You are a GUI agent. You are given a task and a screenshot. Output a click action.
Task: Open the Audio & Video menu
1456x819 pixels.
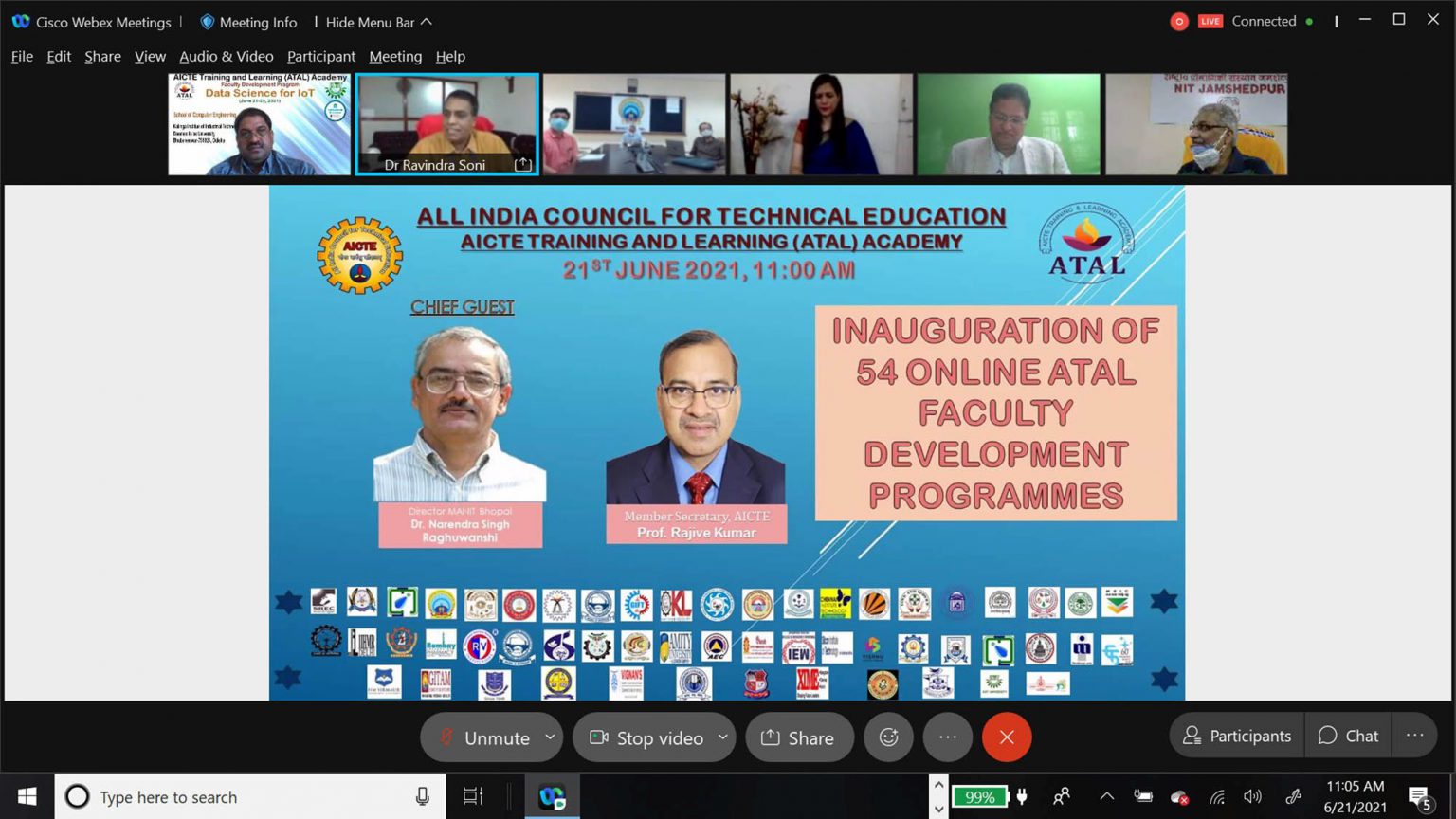point(227,56)
